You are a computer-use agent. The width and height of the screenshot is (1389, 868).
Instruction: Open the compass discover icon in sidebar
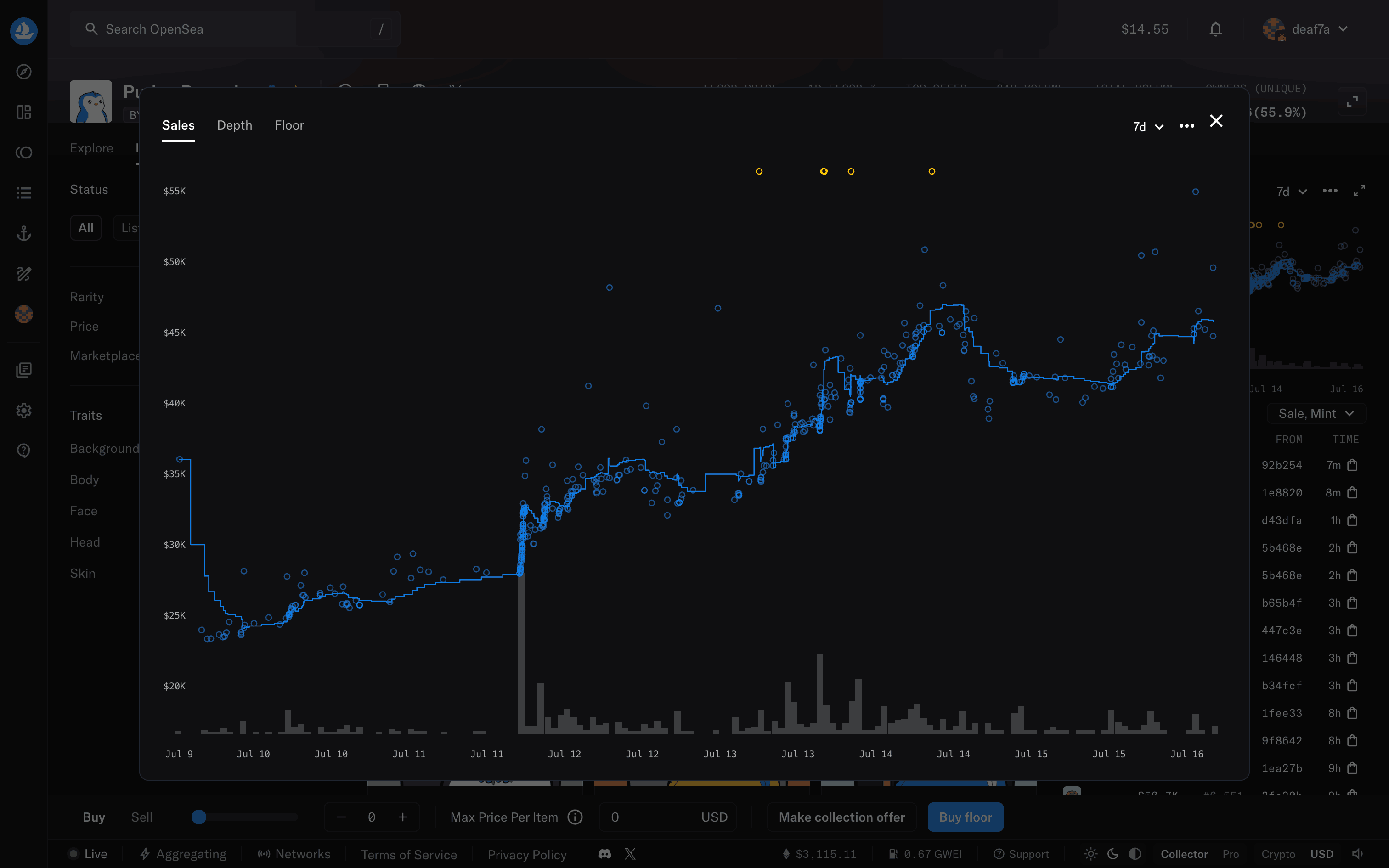coord(23,72)
